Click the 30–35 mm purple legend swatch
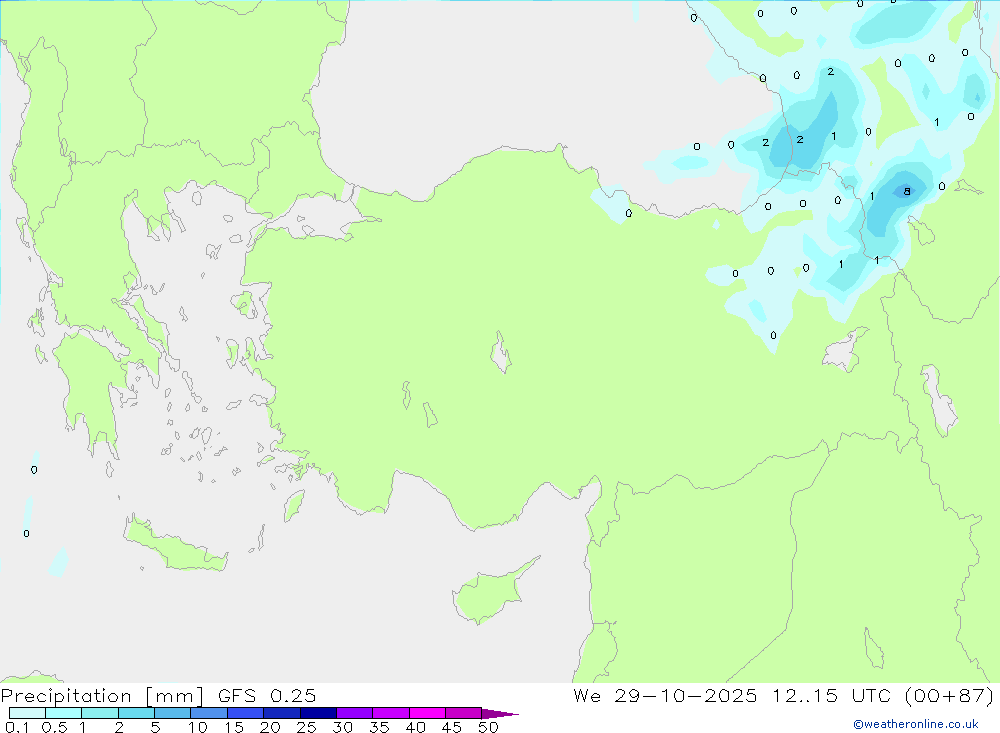1000x733 pixels. click(355, 713)
